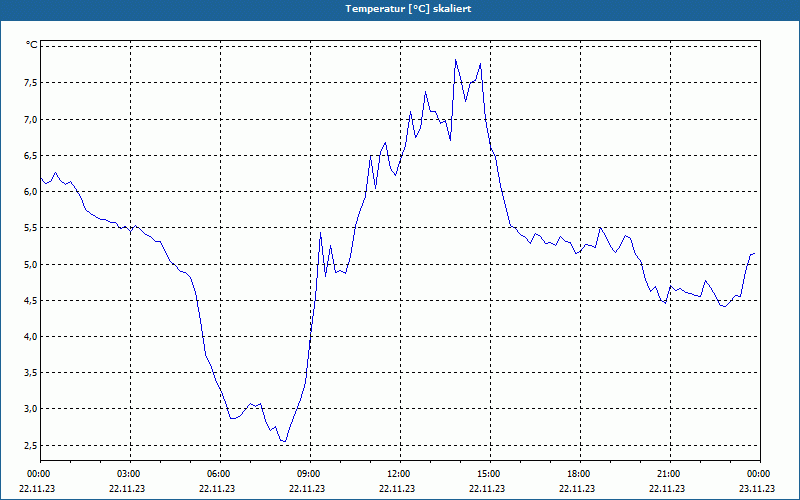800x500 pixels.
Task: Click the 09:00 time axis label
Action: [x=310, y=474]
